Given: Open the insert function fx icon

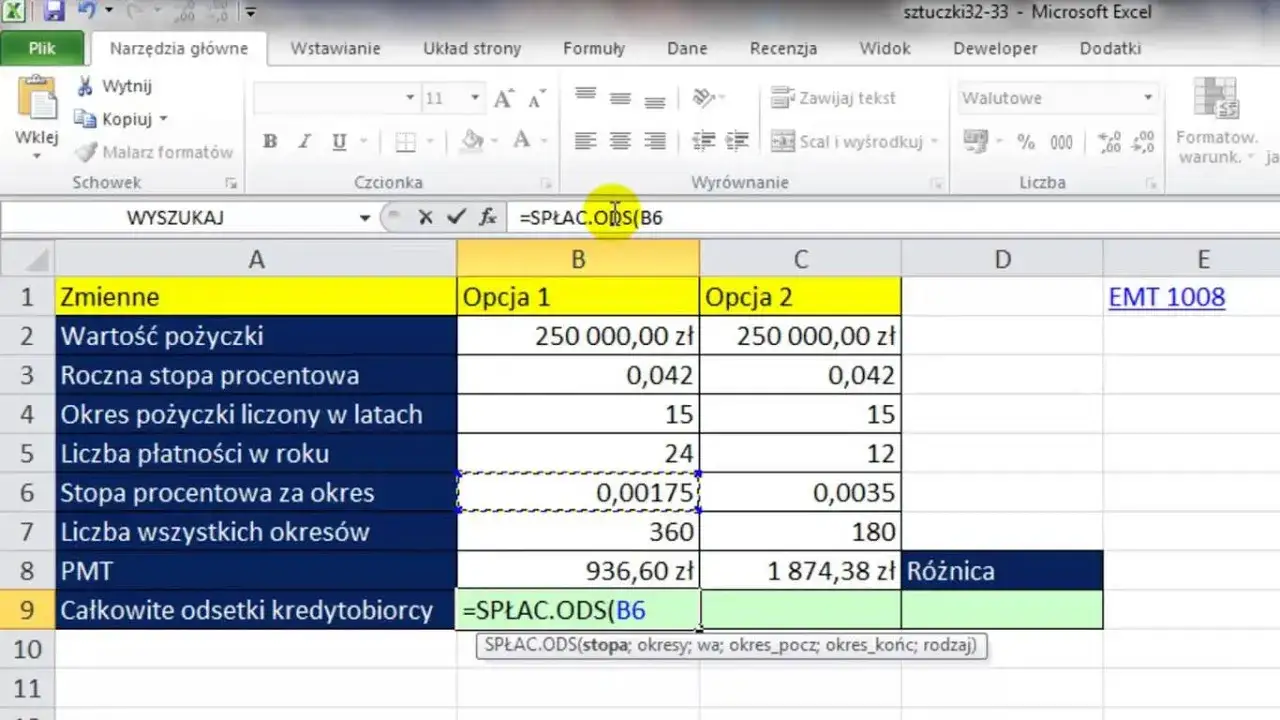Looking at the screenshot, I should point(487,216).
